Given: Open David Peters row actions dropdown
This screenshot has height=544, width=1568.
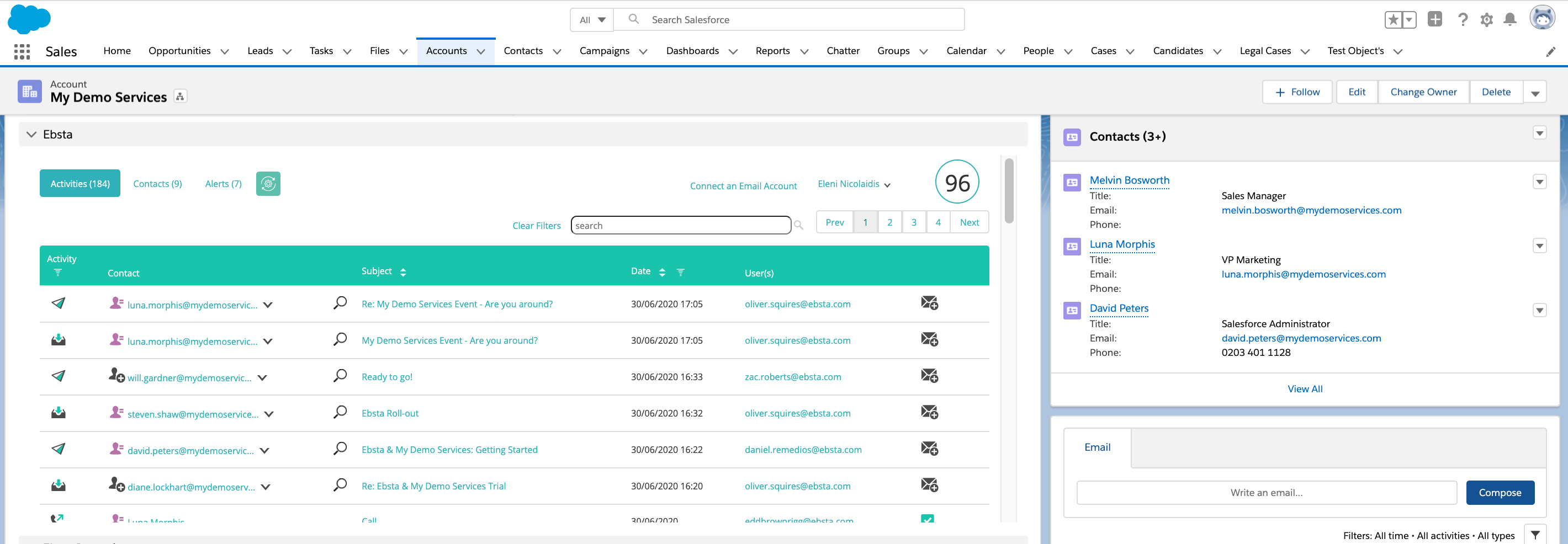Looking at the screenshot, I should pos(1539,311).
